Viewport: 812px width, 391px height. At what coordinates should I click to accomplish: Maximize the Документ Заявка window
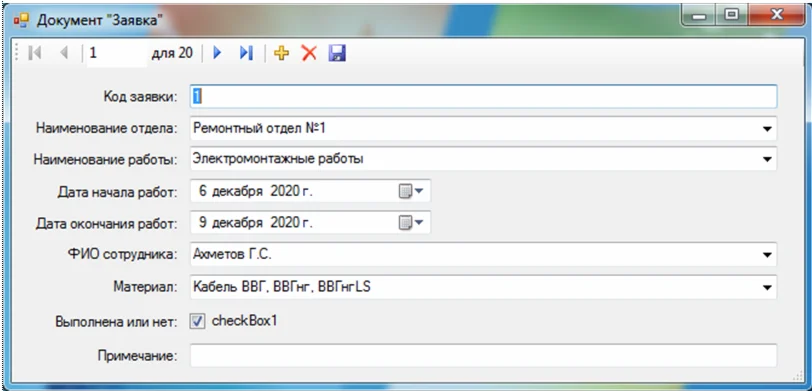(x=731, y=16)
